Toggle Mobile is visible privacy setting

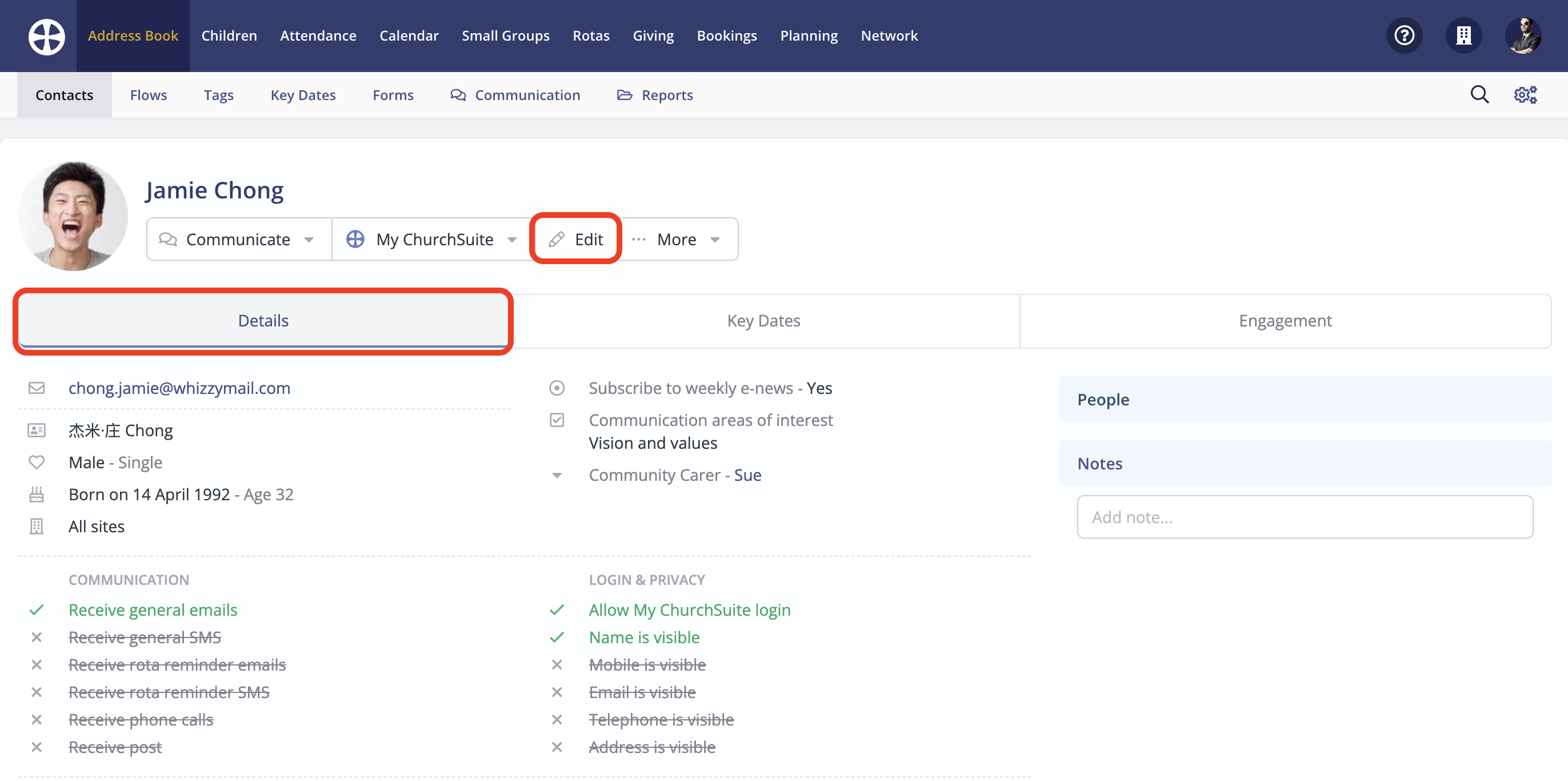[647, 664]
